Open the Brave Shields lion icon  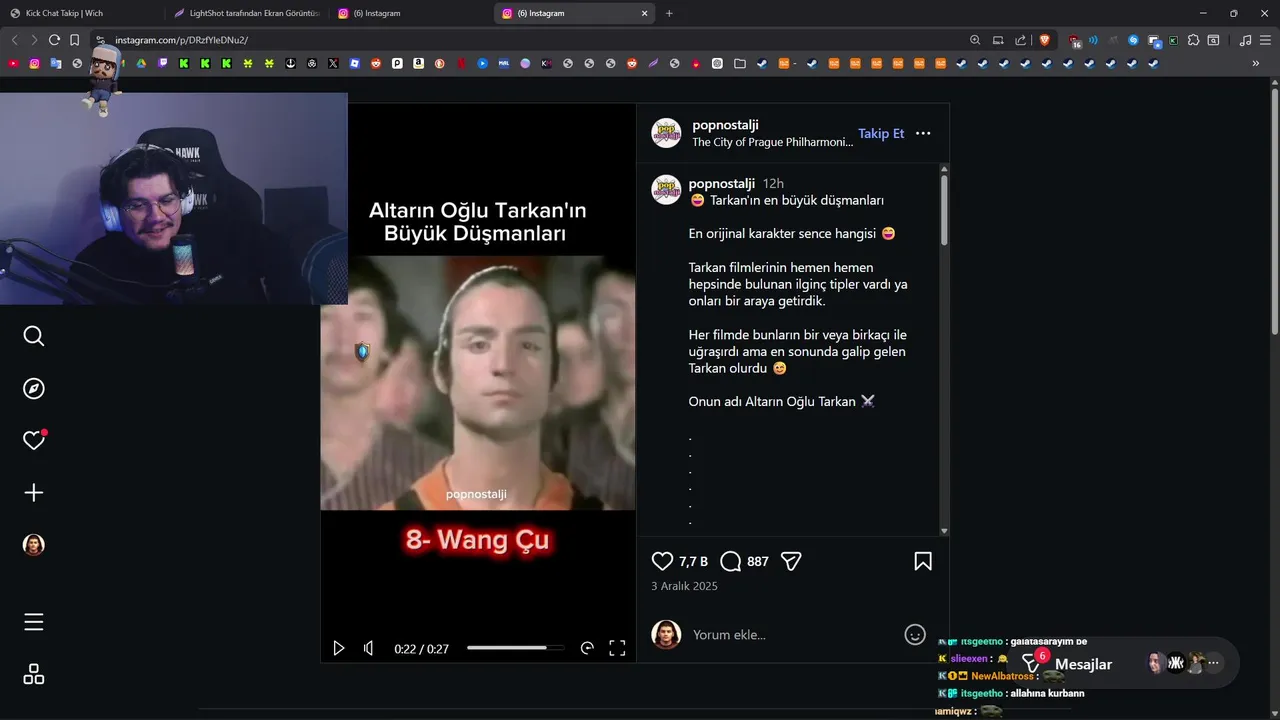pyautogui.click(x=1045, y=40)
